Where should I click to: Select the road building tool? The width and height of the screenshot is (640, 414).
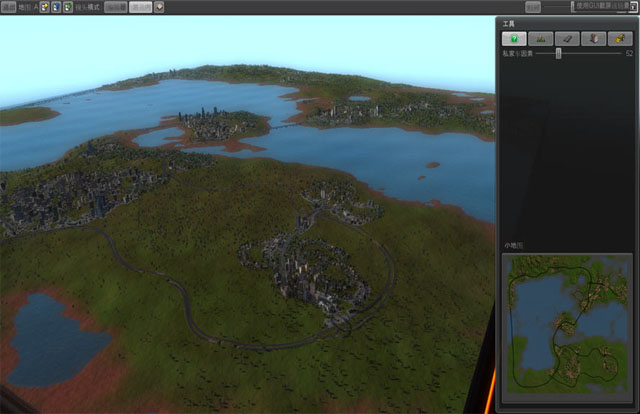(x=567, y=39)
